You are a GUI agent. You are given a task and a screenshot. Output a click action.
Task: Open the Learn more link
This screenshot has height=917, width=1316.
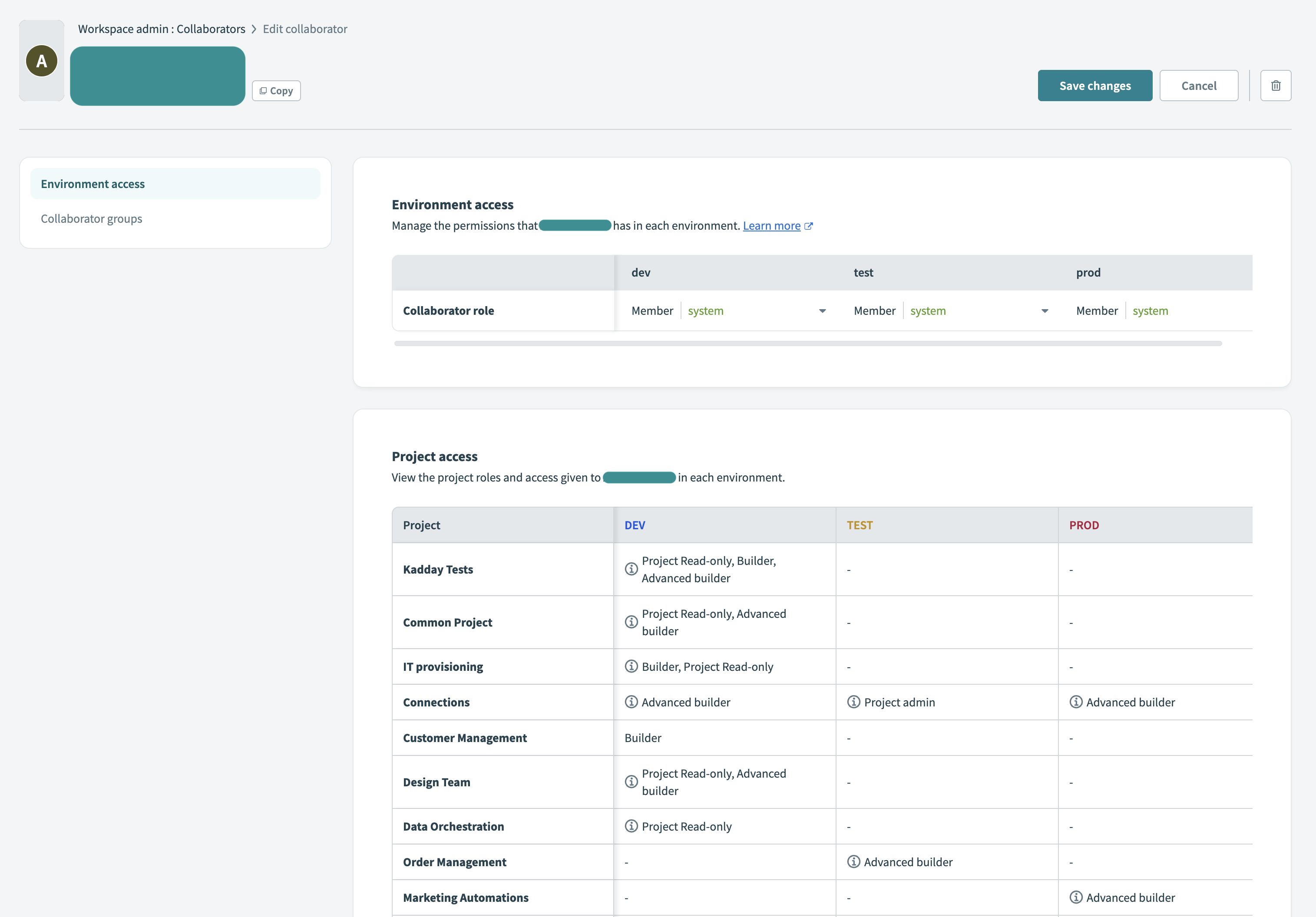(x=771, y=226)
